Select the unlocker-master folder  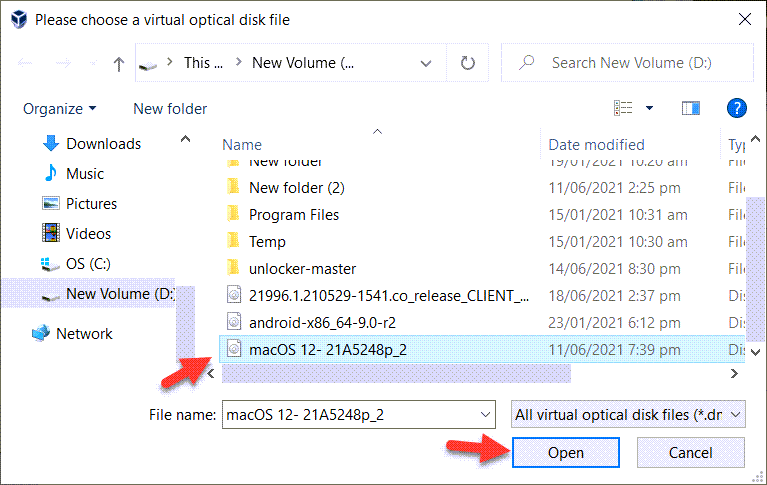[302, 268]
